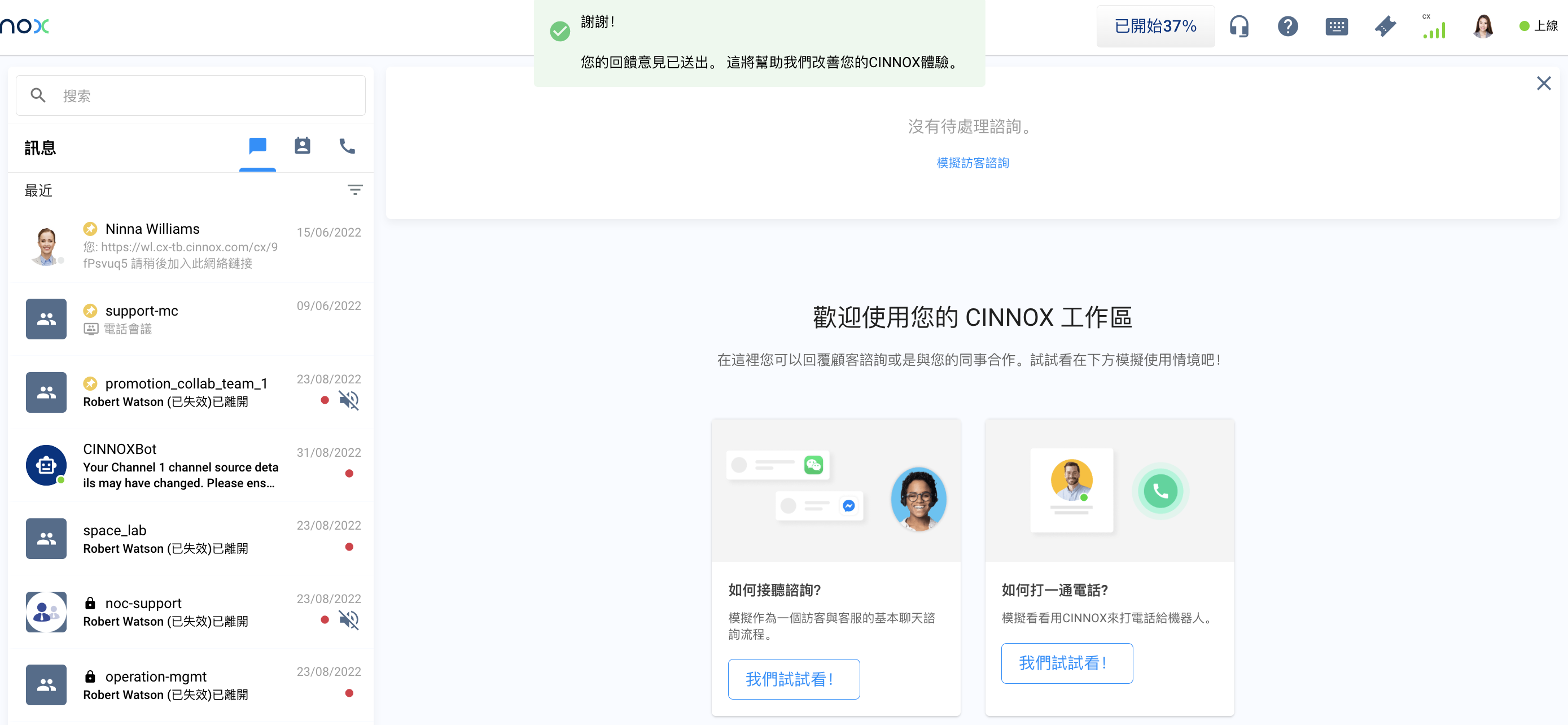The height and width of the screenshot is (725, 1568).
Task: Open the dial pad keypad icon
Action: pos(1336,26)
